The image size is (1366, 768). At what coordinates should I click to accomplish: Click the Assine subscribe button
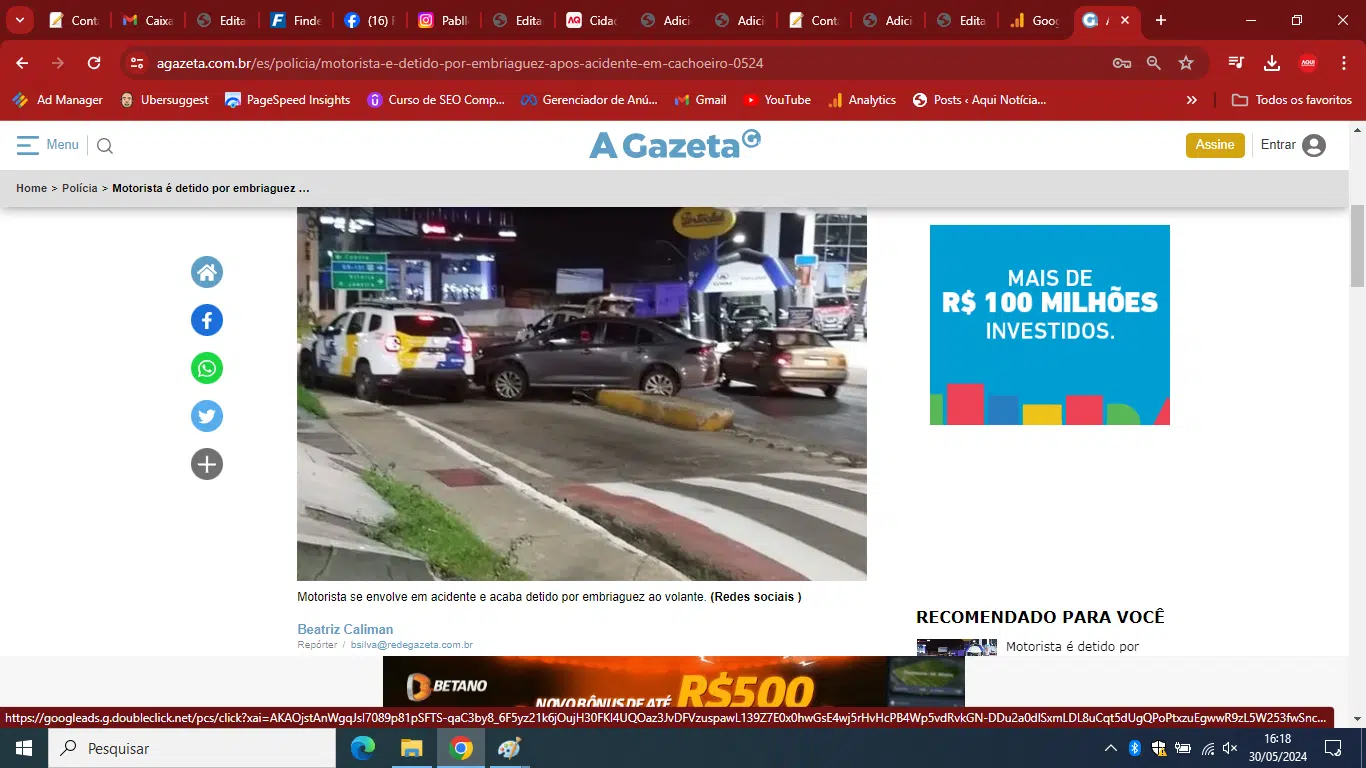click(x=1215, y=145)
